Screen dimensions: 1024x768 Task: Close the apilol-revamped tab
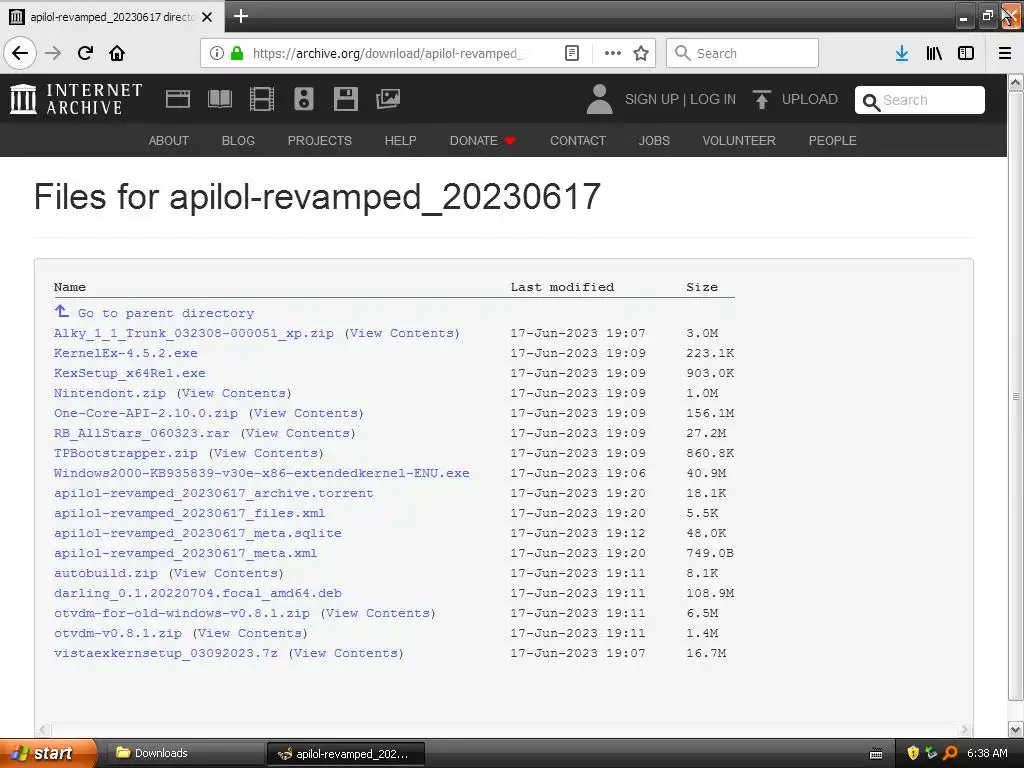[207, 17]
